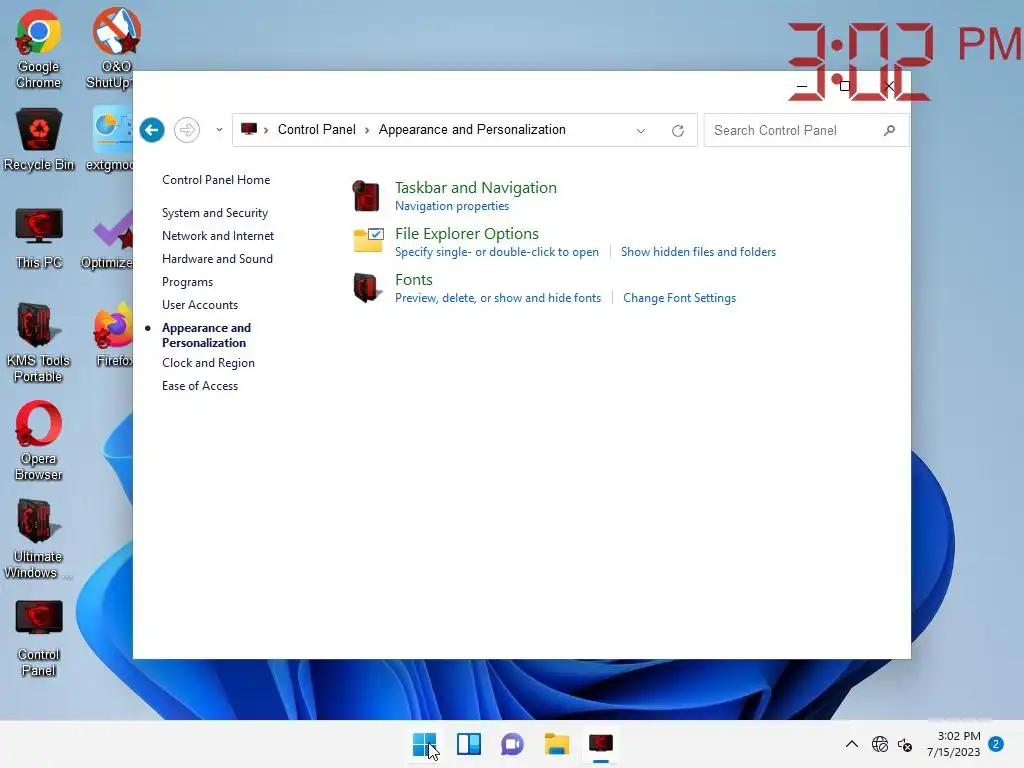Open Navigation properties link
This screenshot has height=768, width=1024.
[x=452, y=206]
